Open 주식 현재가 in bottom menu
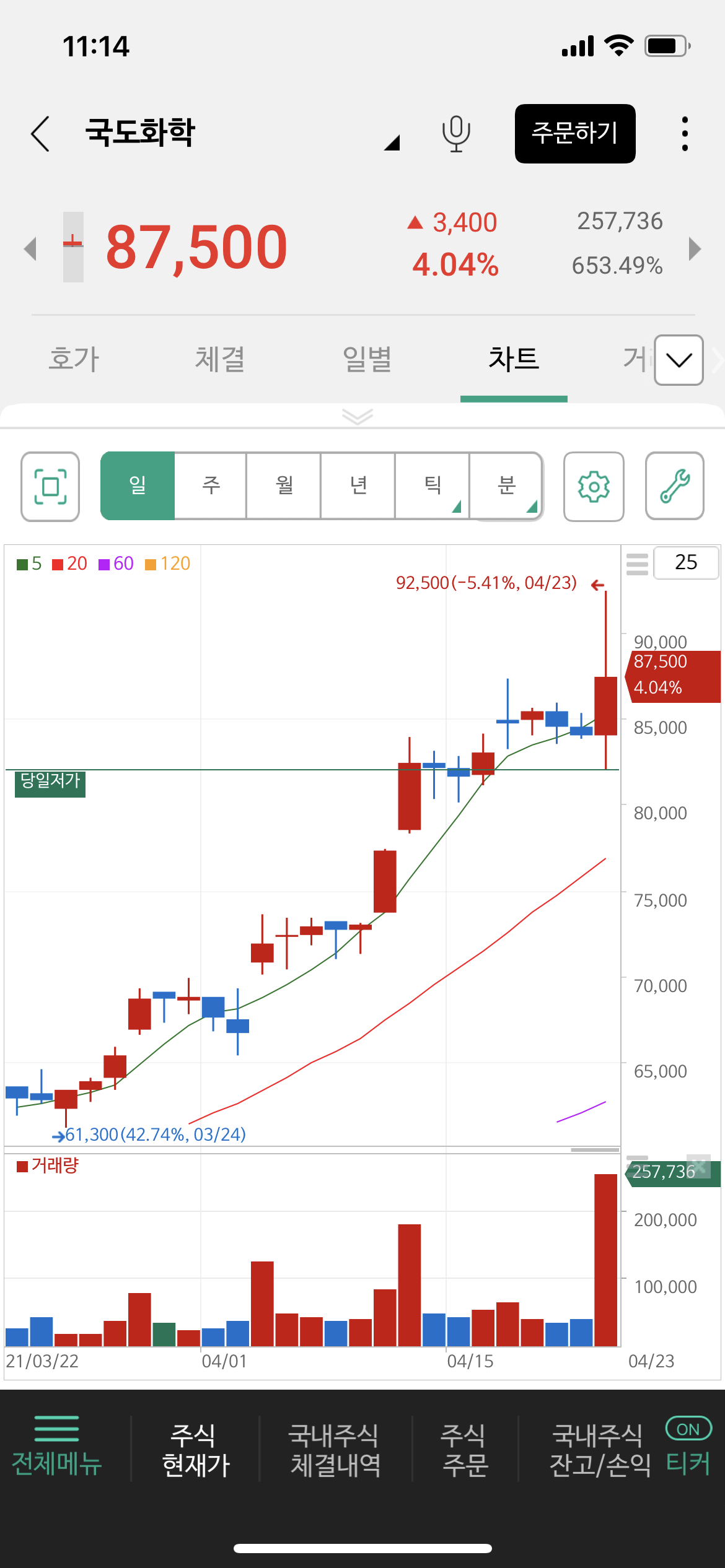Image resolution: width=725 pixels, height=1568 pixels. click(195, 1450)
